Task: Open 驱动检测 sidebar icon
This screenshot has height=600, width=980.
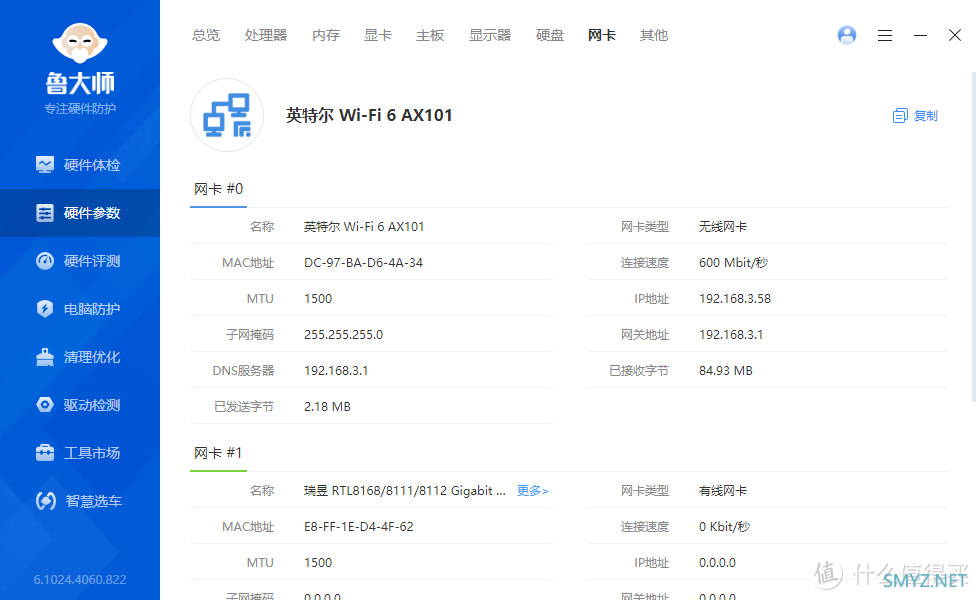Action: point(45,405)
